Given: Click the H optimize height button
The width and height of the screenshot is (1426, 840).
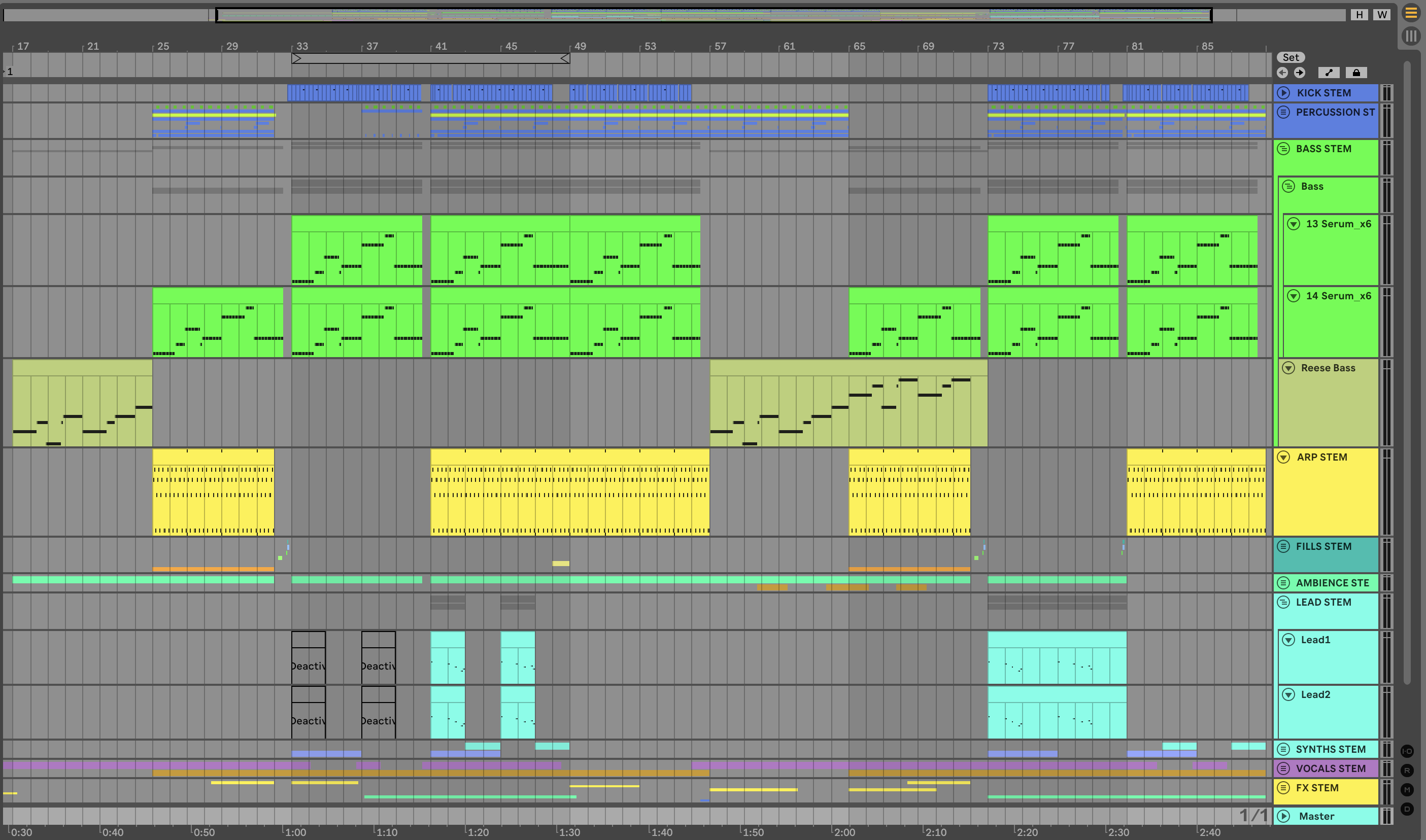Looking at the screenshot, I should tap(1359, 15).
